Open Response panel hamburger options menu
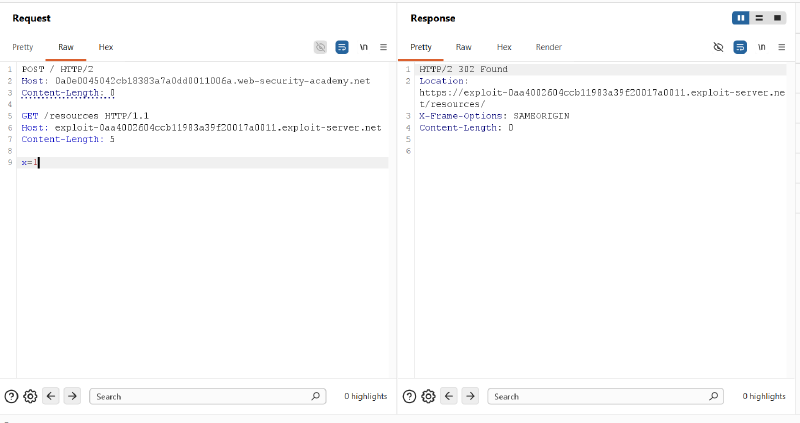 tap(781, 47)
